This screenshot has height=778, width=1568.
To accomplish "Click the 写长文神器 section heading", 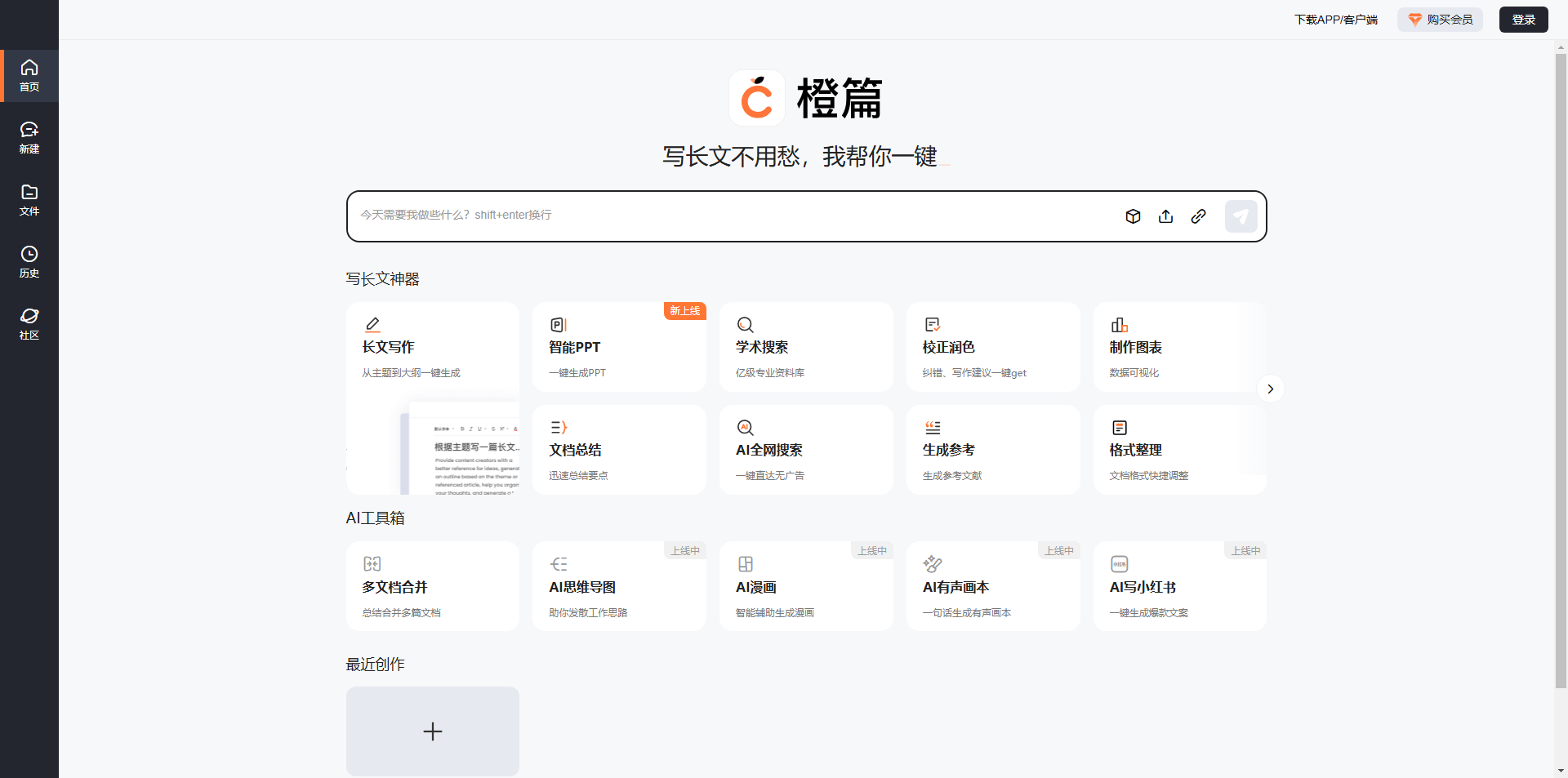I will coord(382,279).
